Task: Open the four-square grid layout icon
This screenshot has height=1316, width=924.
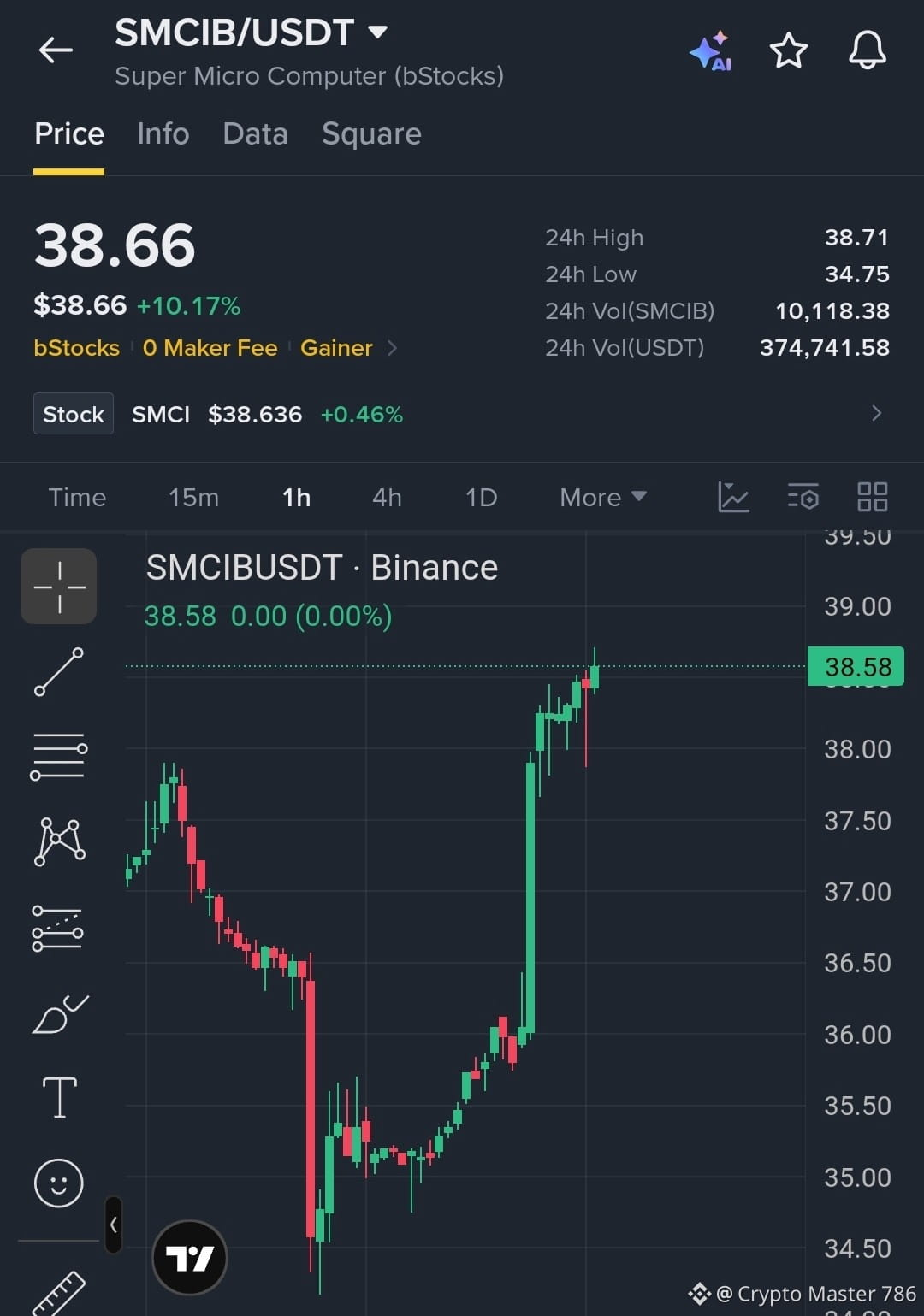Action: tap(872, 497)
